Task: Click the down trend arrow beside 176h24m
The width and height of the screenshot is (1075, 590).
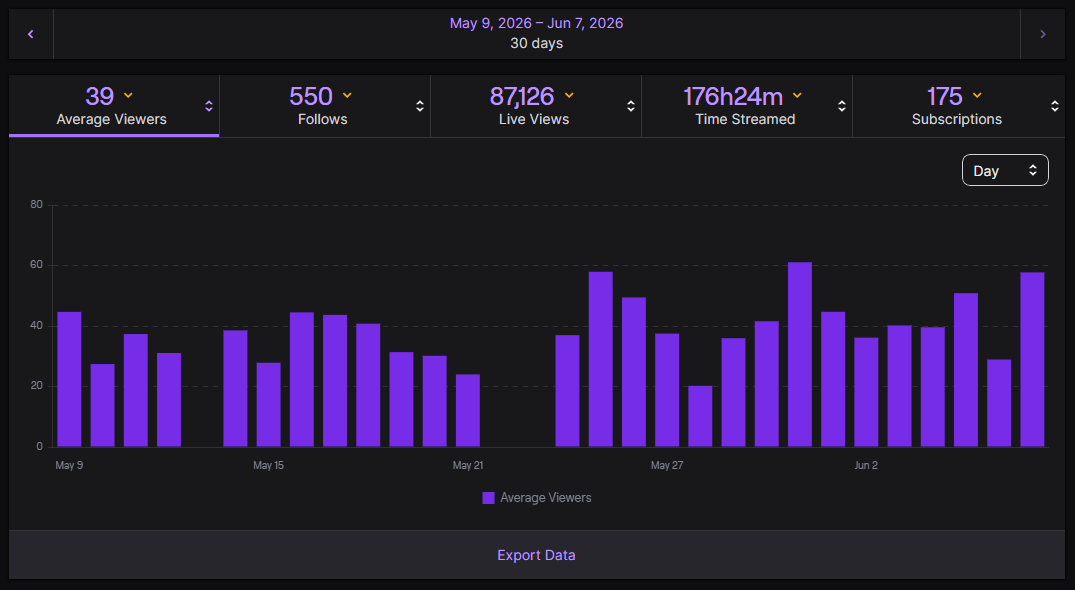Action: pos(797,96)
